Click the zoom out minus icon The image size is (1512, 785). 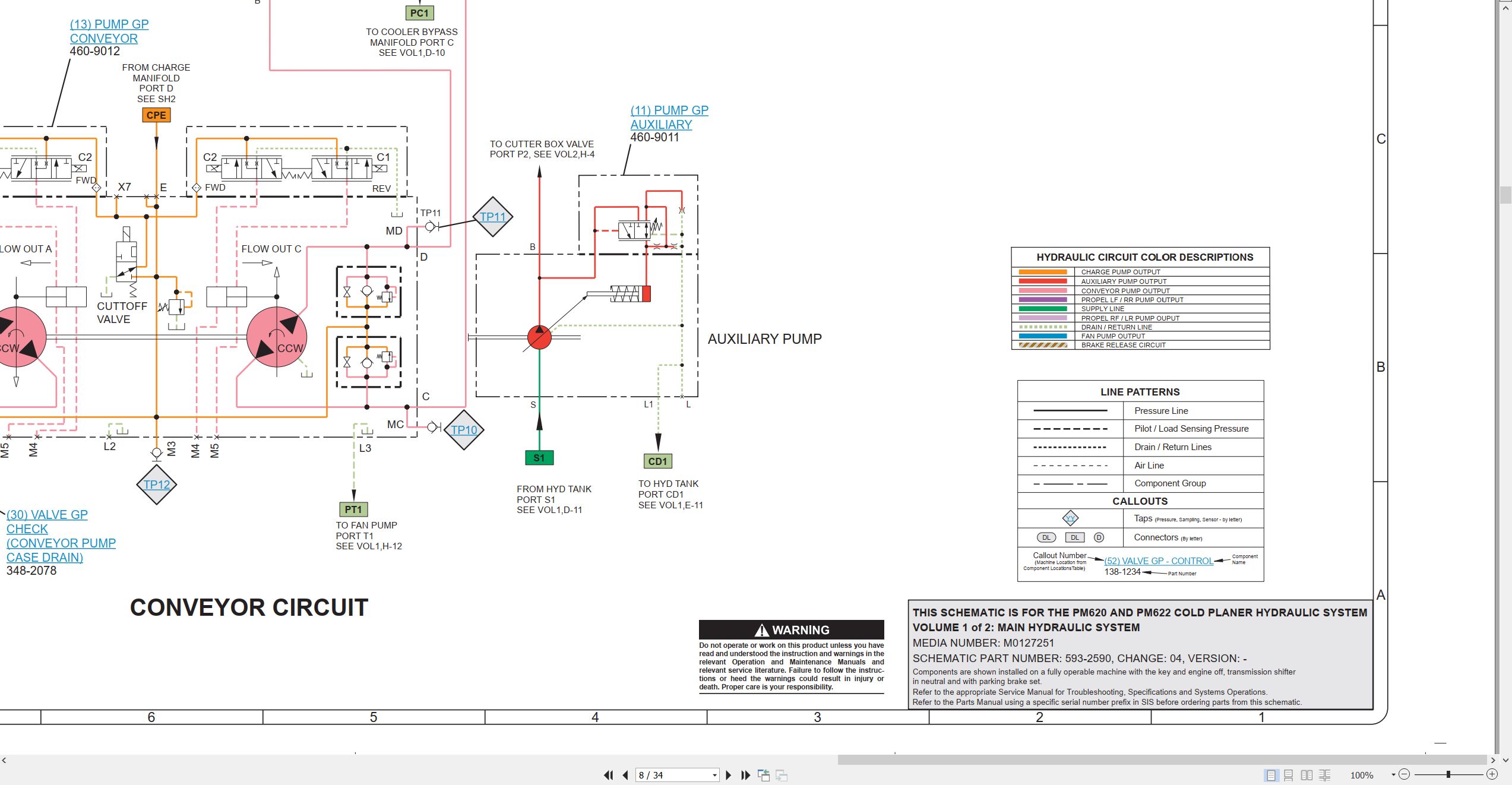(x=1404, y=774)
